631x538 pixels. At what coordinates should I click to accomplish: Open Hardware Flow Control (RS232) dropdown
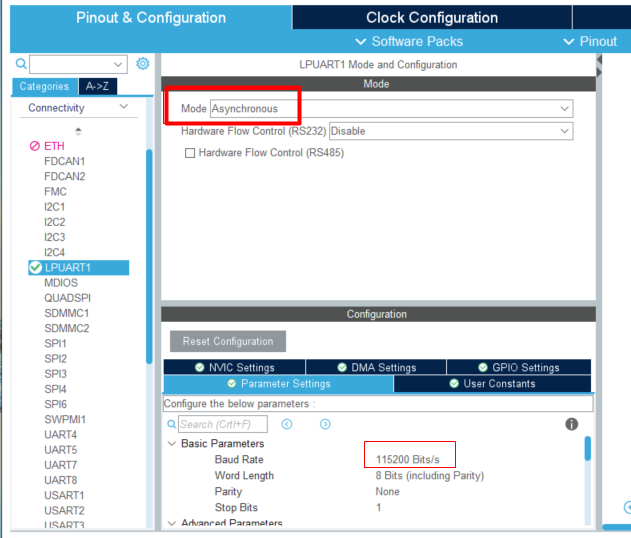coord(451,131)
